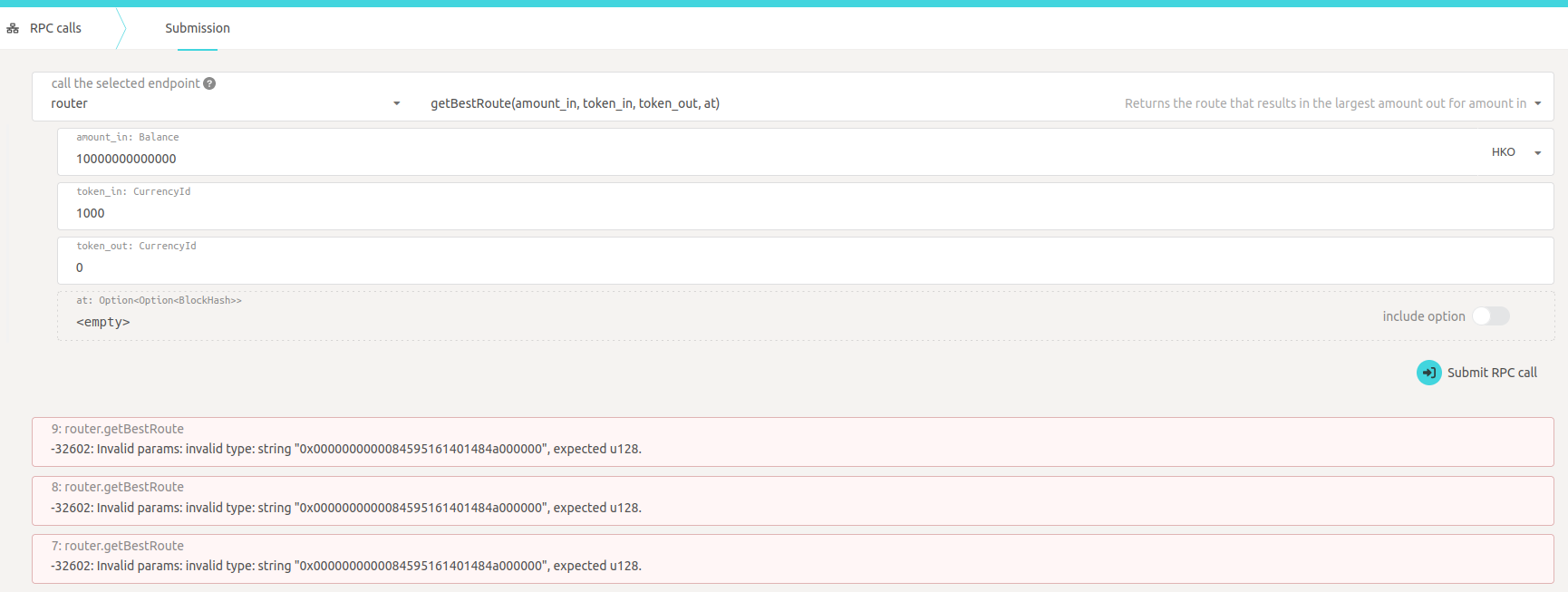This screenshot has width=1568, height=592.
Task: Click the RPC calls network icon
Action: click(x=13, y=29)
